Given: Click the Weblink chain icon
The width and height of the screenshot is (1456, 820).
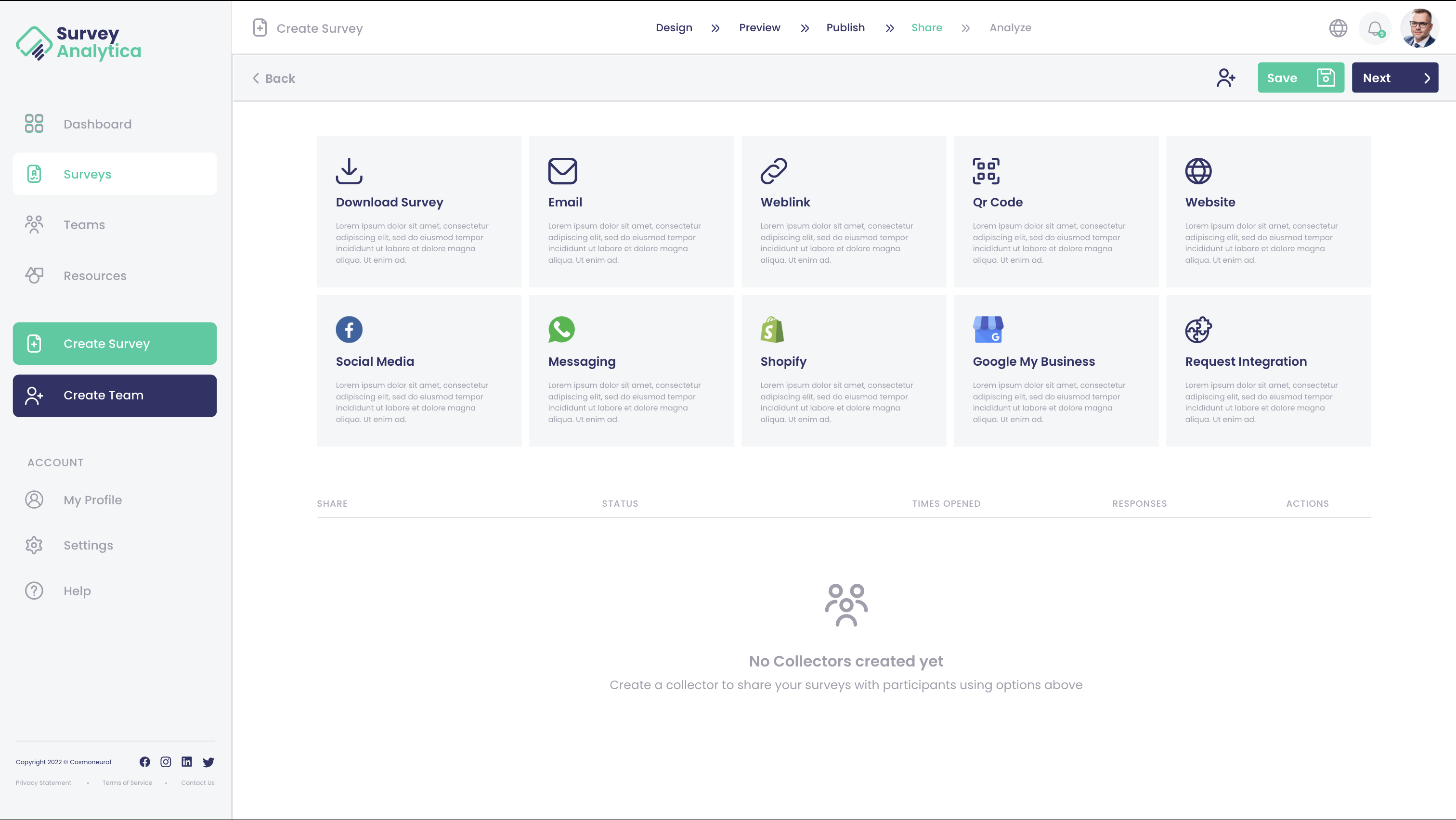Looking at the screenshot, I should click(x=773, y=171).
